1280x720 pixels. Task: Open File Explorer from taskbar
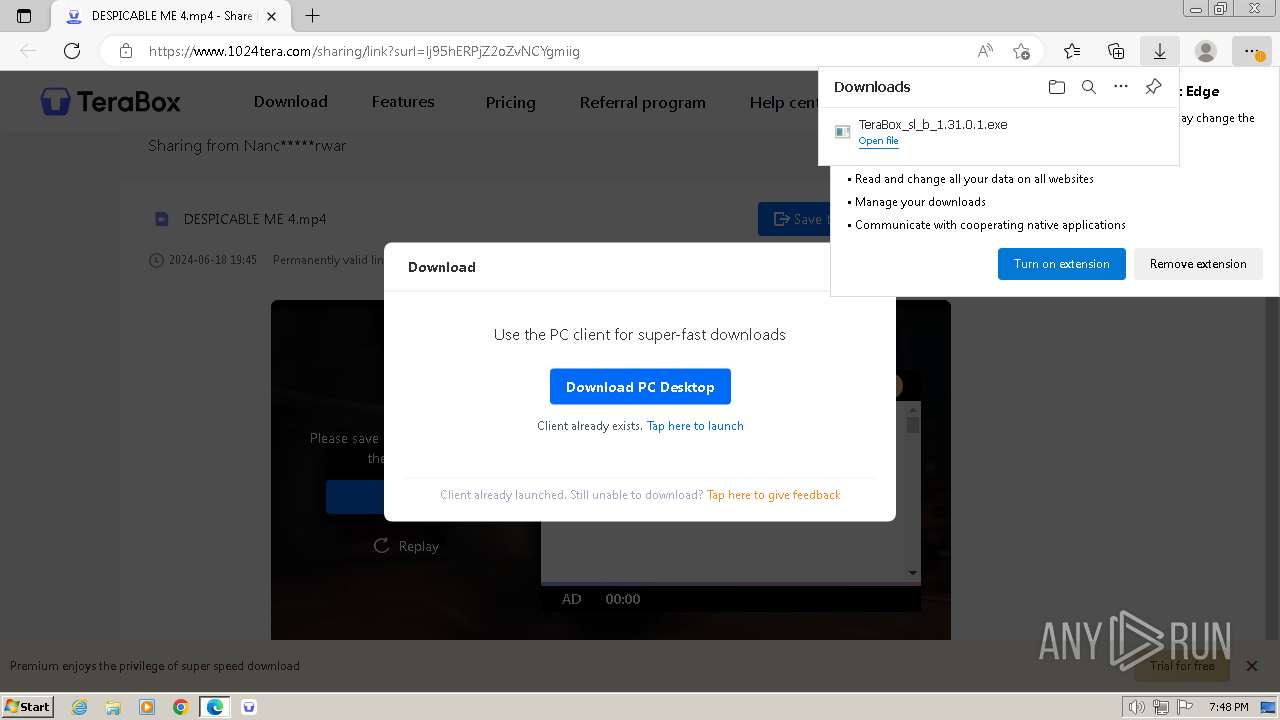[113, 707]
